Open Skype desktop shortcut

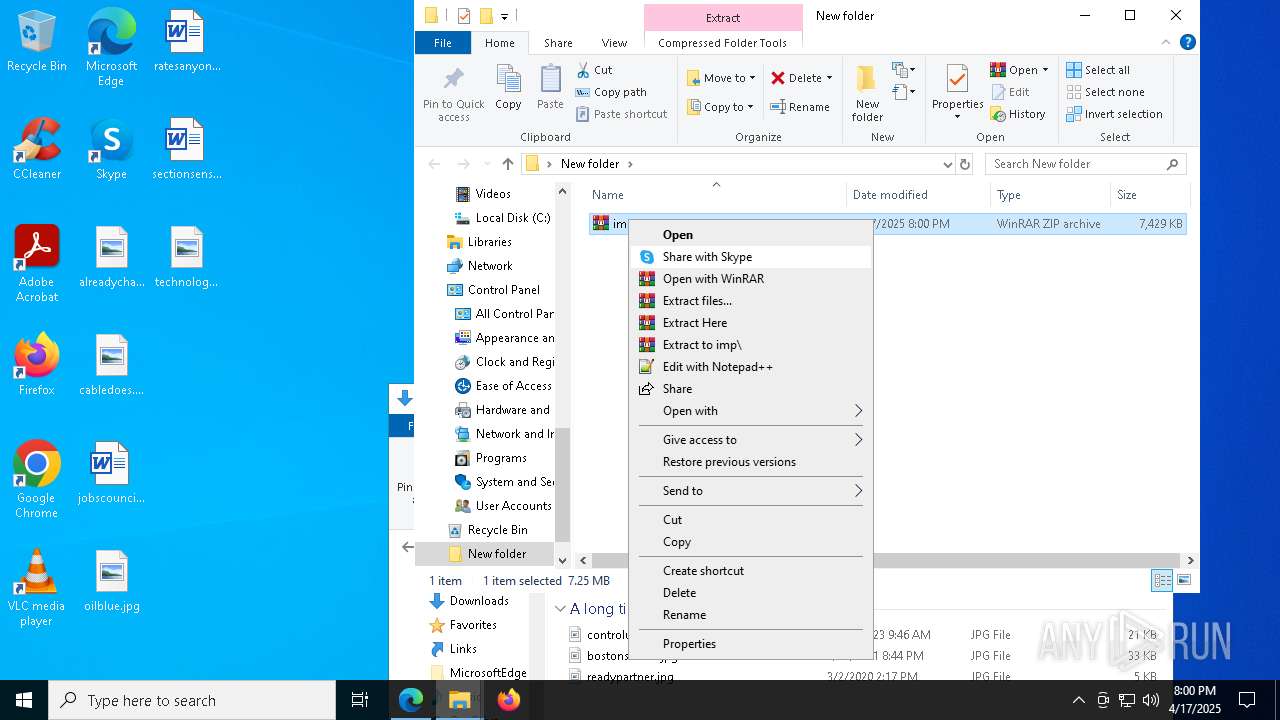tap(111, 148)
